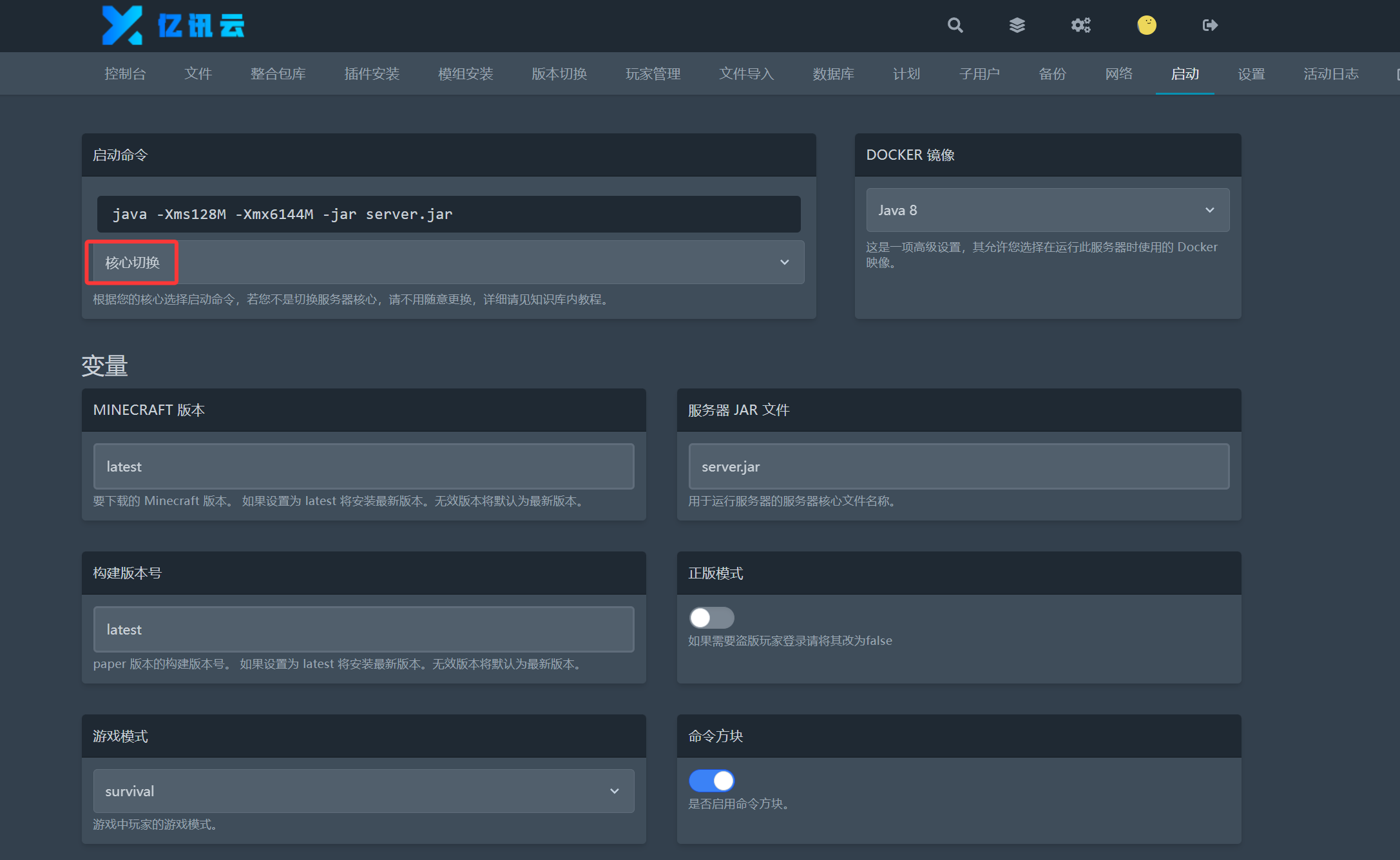This screenshot has height=860, width=1400.
Task: Expand the 核心切换 dropdown
Action: pyautogui.click(x=448, y=262)
